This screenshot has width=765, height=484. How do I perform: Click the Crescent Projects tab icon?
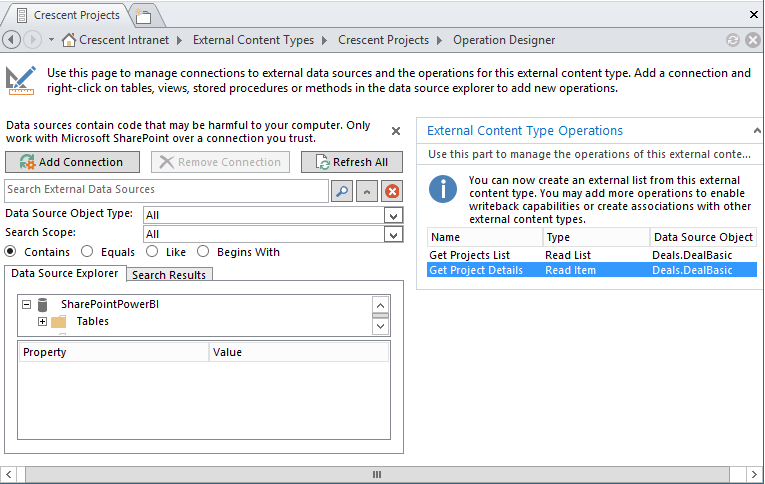click(22, 16)
